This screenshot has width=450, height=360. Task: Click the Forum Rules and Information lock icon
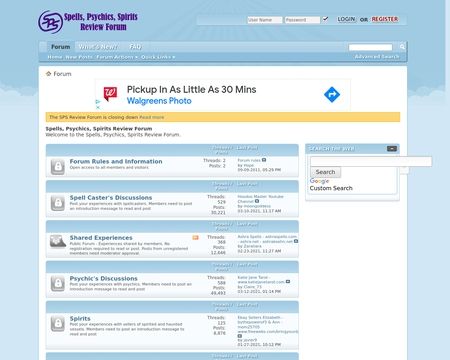click(x=58, y=167)
